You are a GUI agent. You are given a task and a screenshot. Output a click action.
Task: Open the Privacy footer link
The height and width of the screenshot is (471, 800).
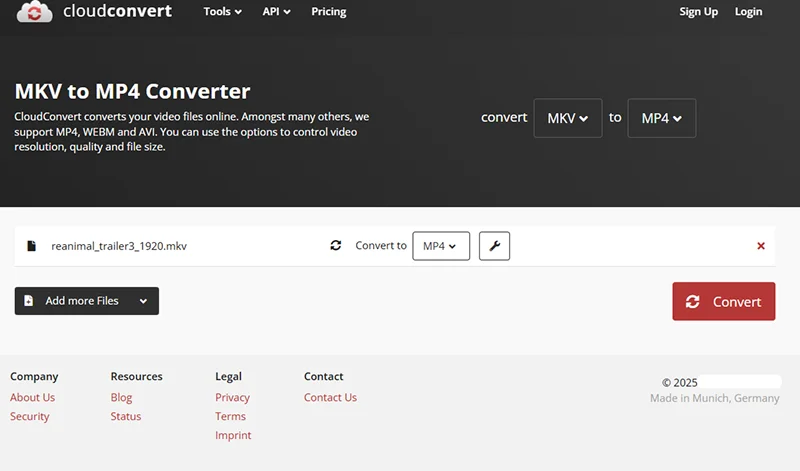(x=232, y=397)
